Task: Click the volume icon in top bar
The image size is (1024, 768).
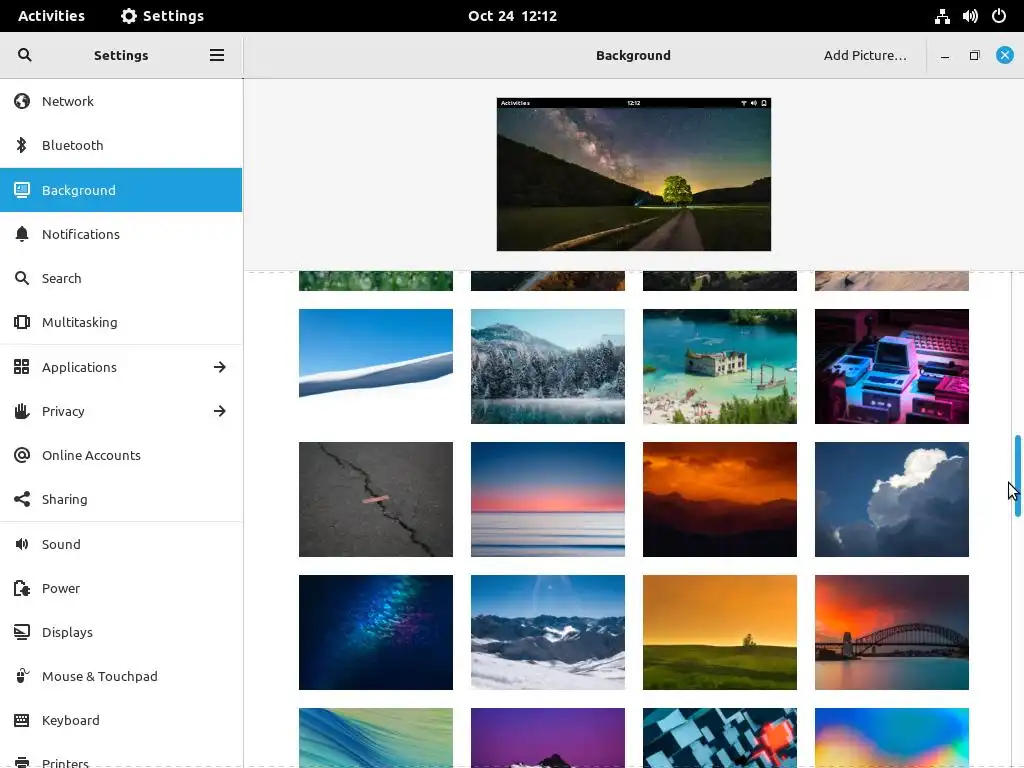Action: point(970,16)
